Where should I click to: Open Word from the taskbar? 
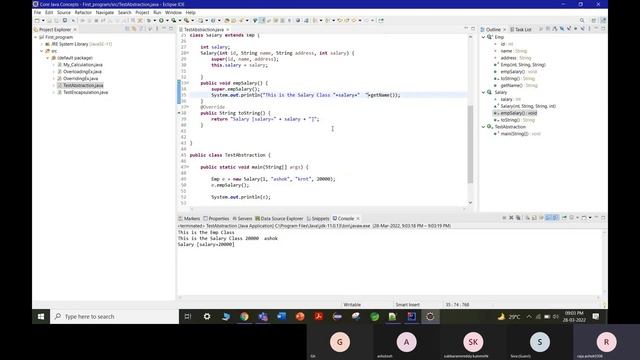(282, 317)
